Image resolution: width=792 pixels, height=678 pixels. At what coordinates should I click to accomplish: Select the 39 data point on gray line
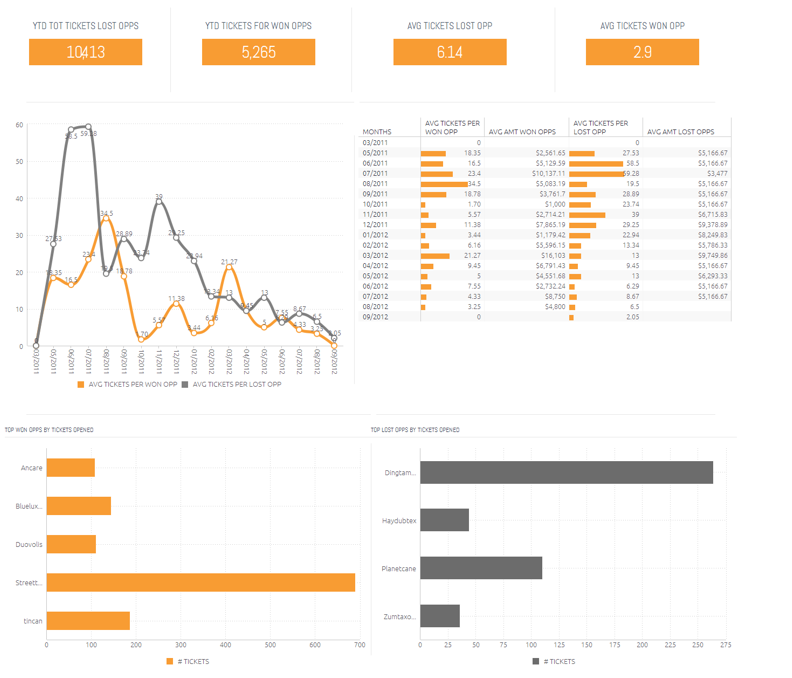159,203
